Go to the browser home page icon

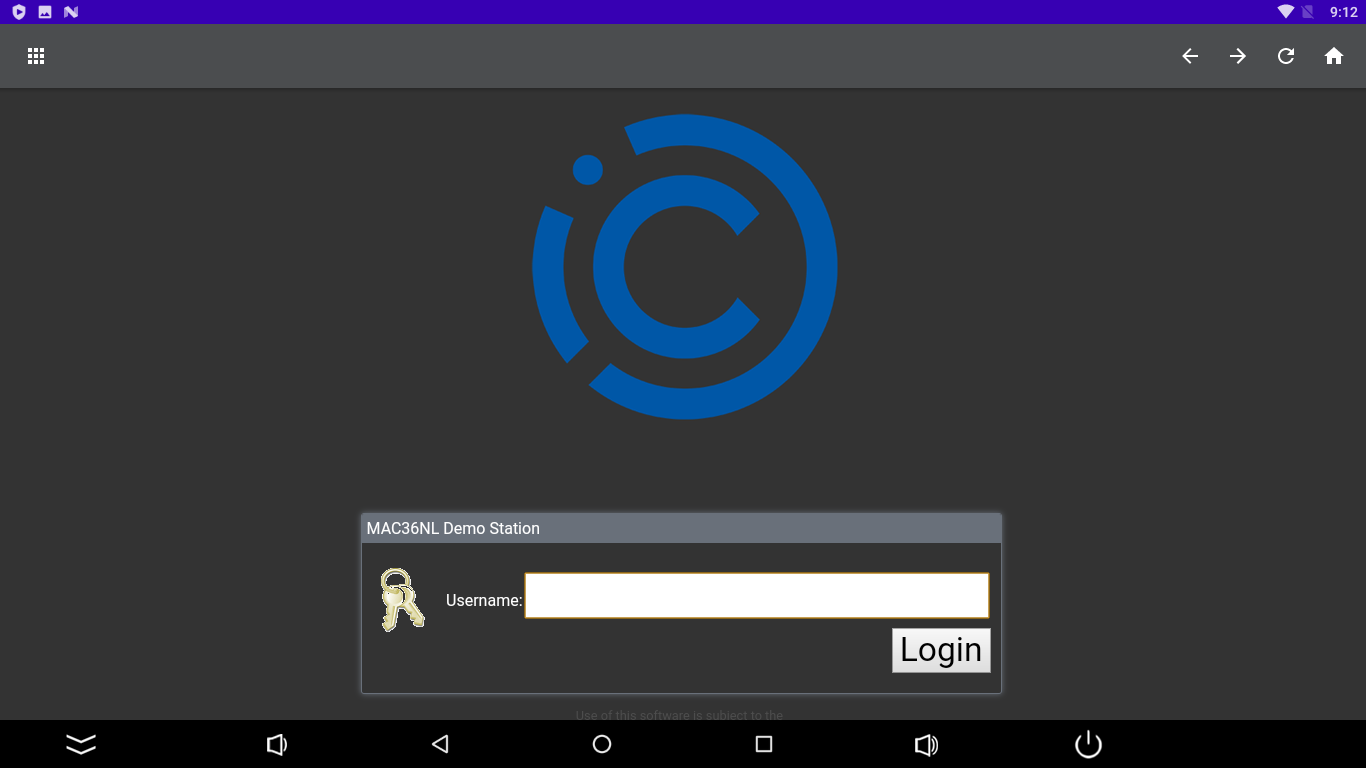pyautogui.click(x=1334, y=56)
